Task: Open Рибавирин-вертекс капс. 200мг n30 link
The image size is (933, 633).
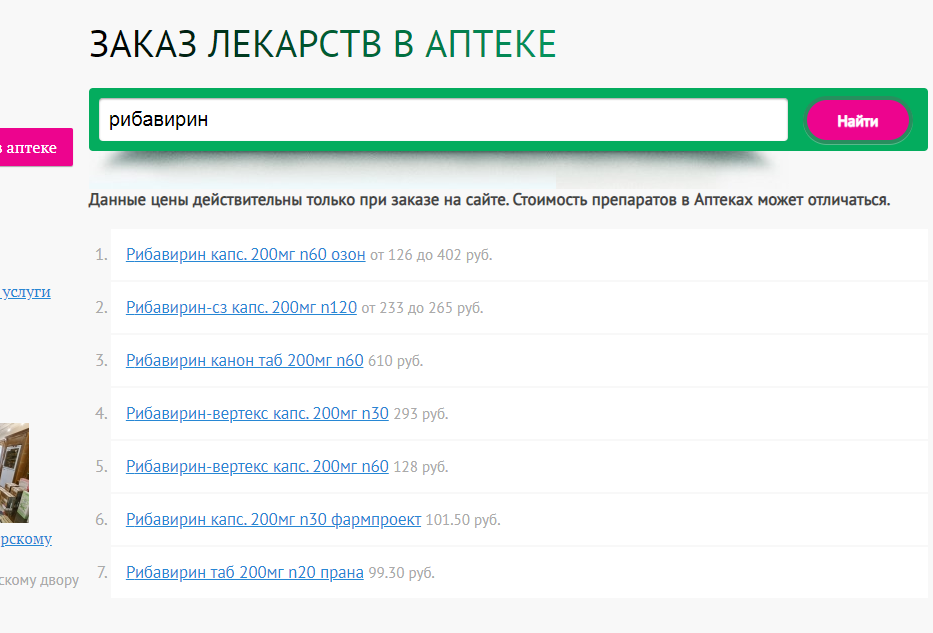Action: (x=257, y=414)
